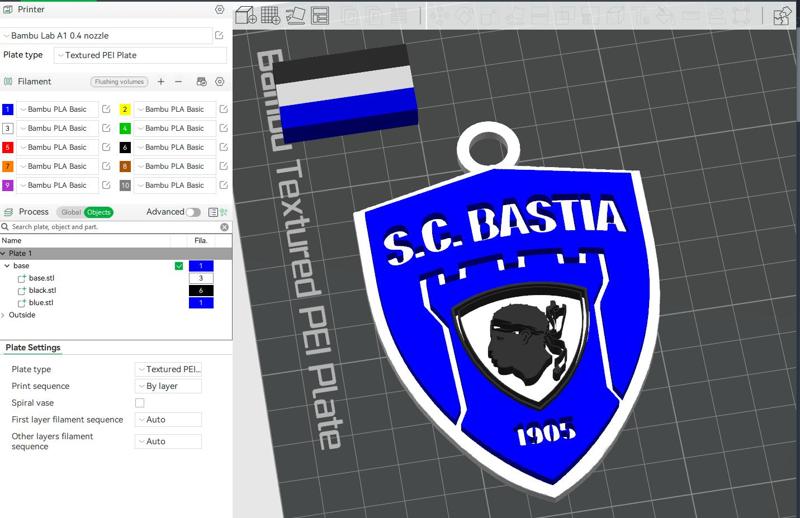Click the Arrange all objects icon
The height and width of the screenshot is (518, 800).
tap(320, 15)
